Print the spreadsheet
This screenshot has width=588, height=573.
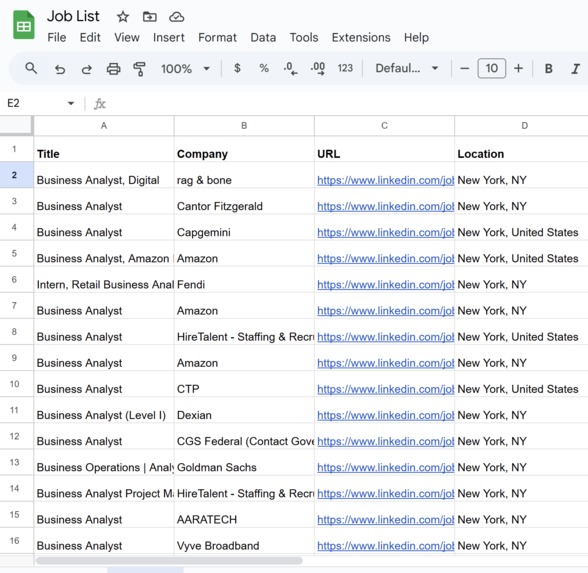[x=114, y=69]
